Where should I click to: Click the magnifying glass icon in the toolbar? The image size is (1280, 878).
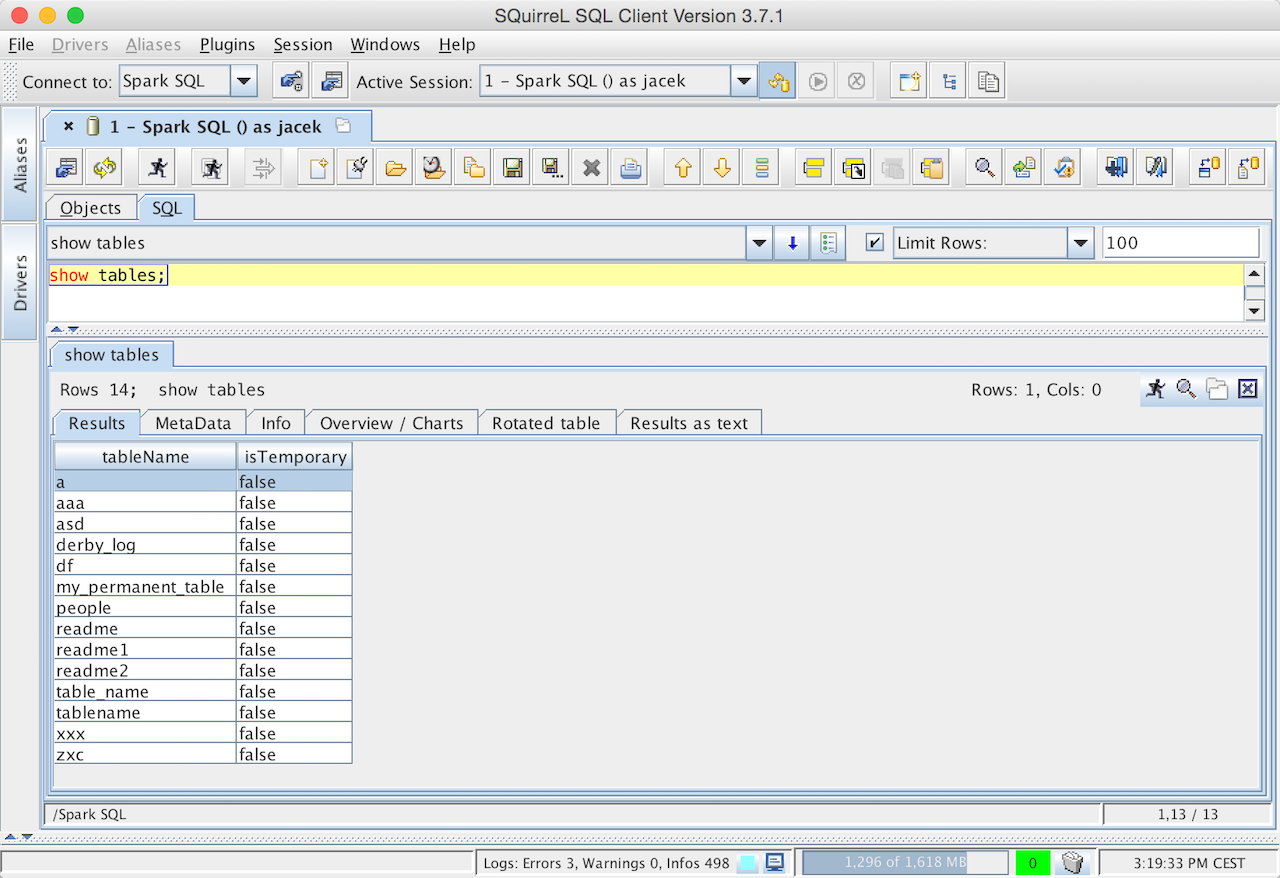click(x=985, y=168)
